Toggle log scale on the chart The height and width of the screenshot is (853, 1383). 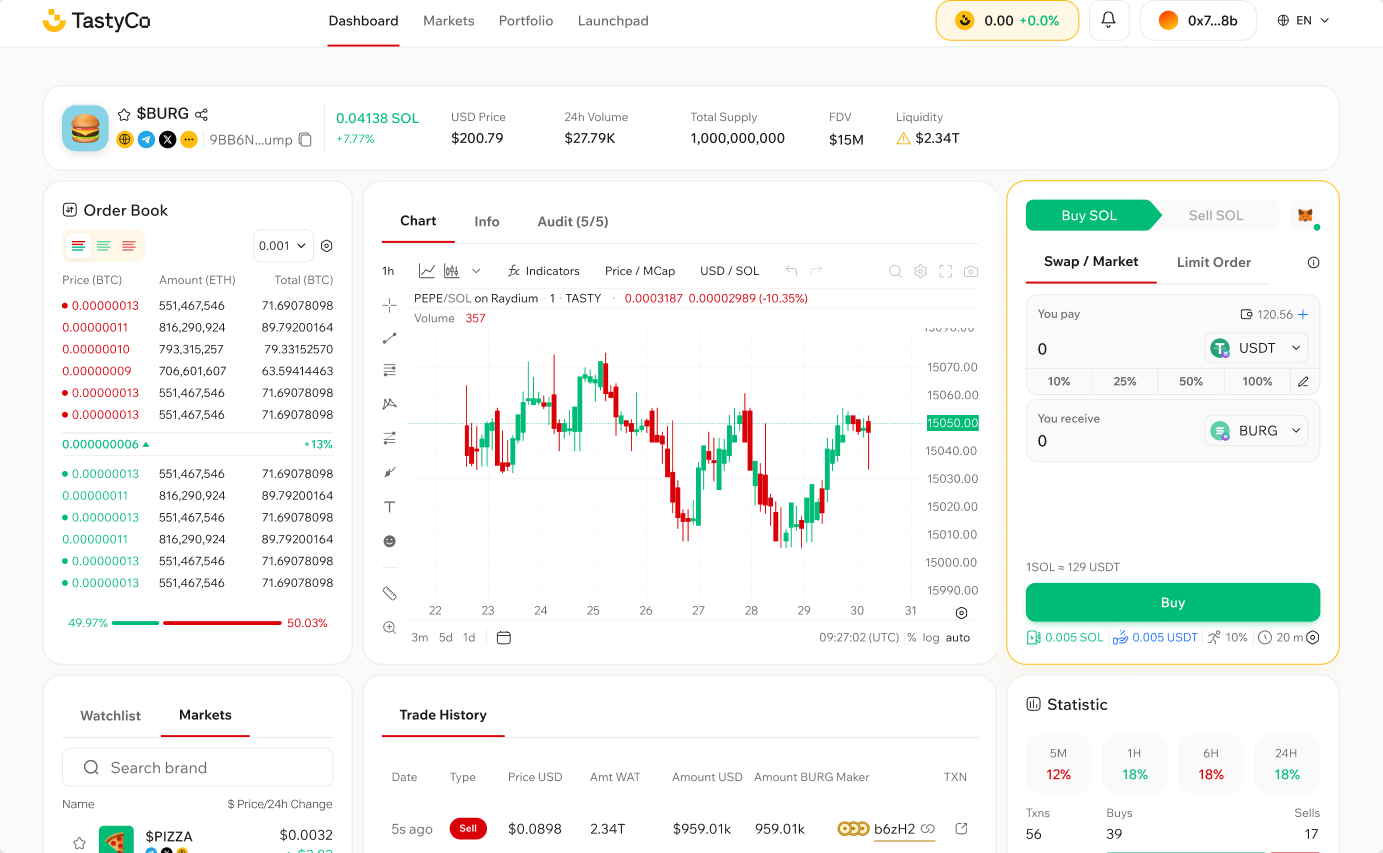[931, 637]
